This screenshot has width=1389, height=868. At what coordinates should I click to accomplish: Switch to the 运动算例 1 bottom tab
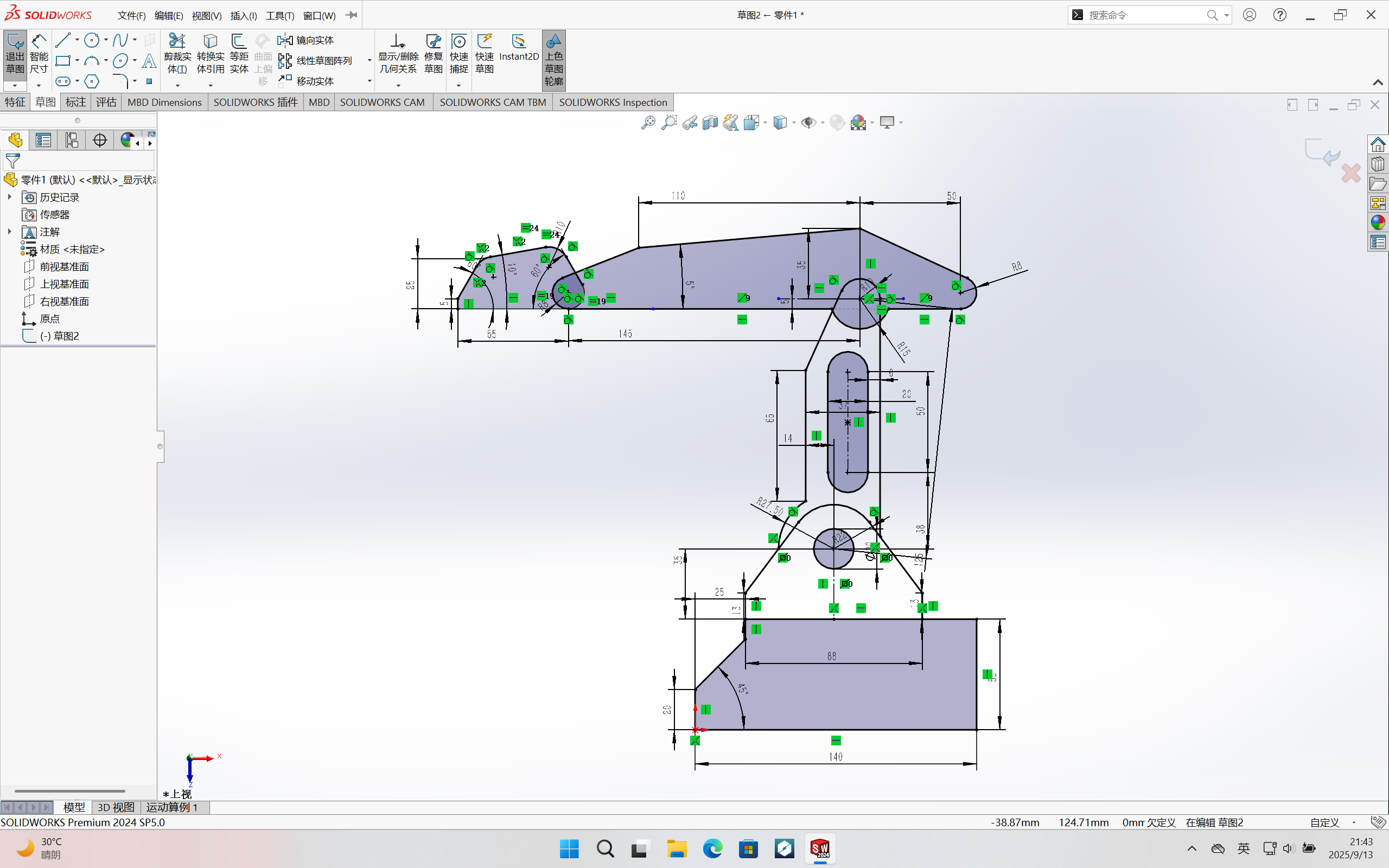(x=172, y=808)
